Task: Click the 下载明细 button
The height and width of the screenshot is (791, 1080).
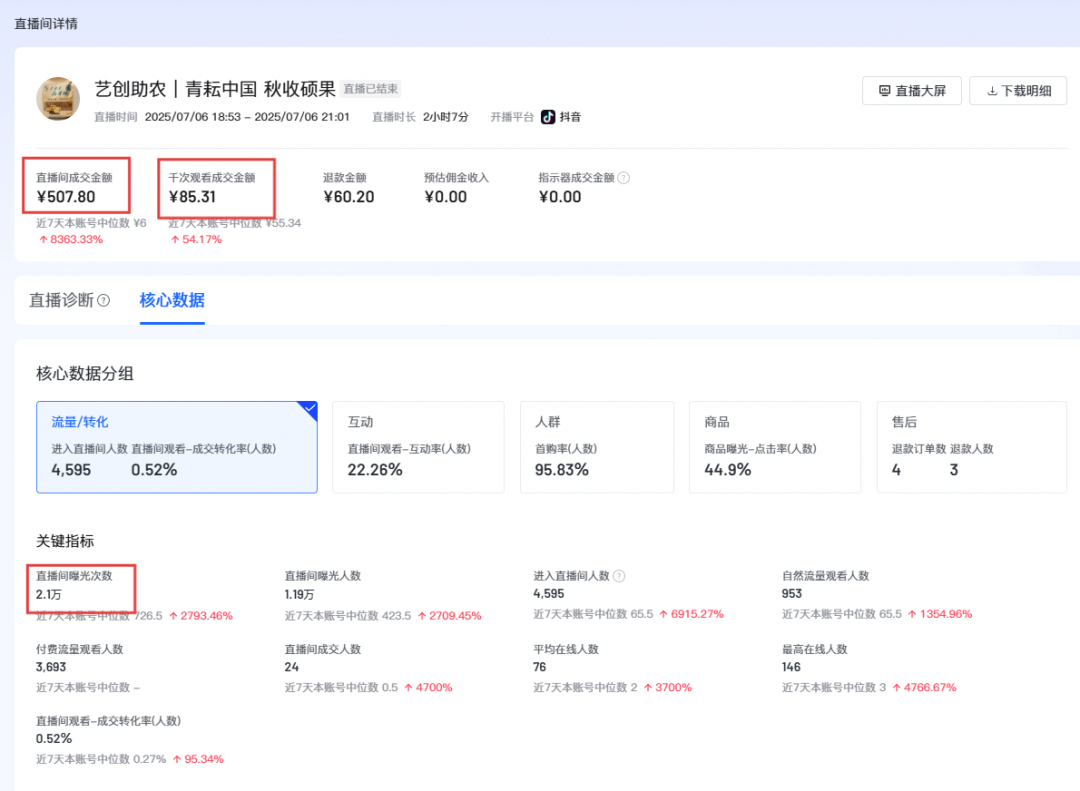Action: (x=1018, y=91)
